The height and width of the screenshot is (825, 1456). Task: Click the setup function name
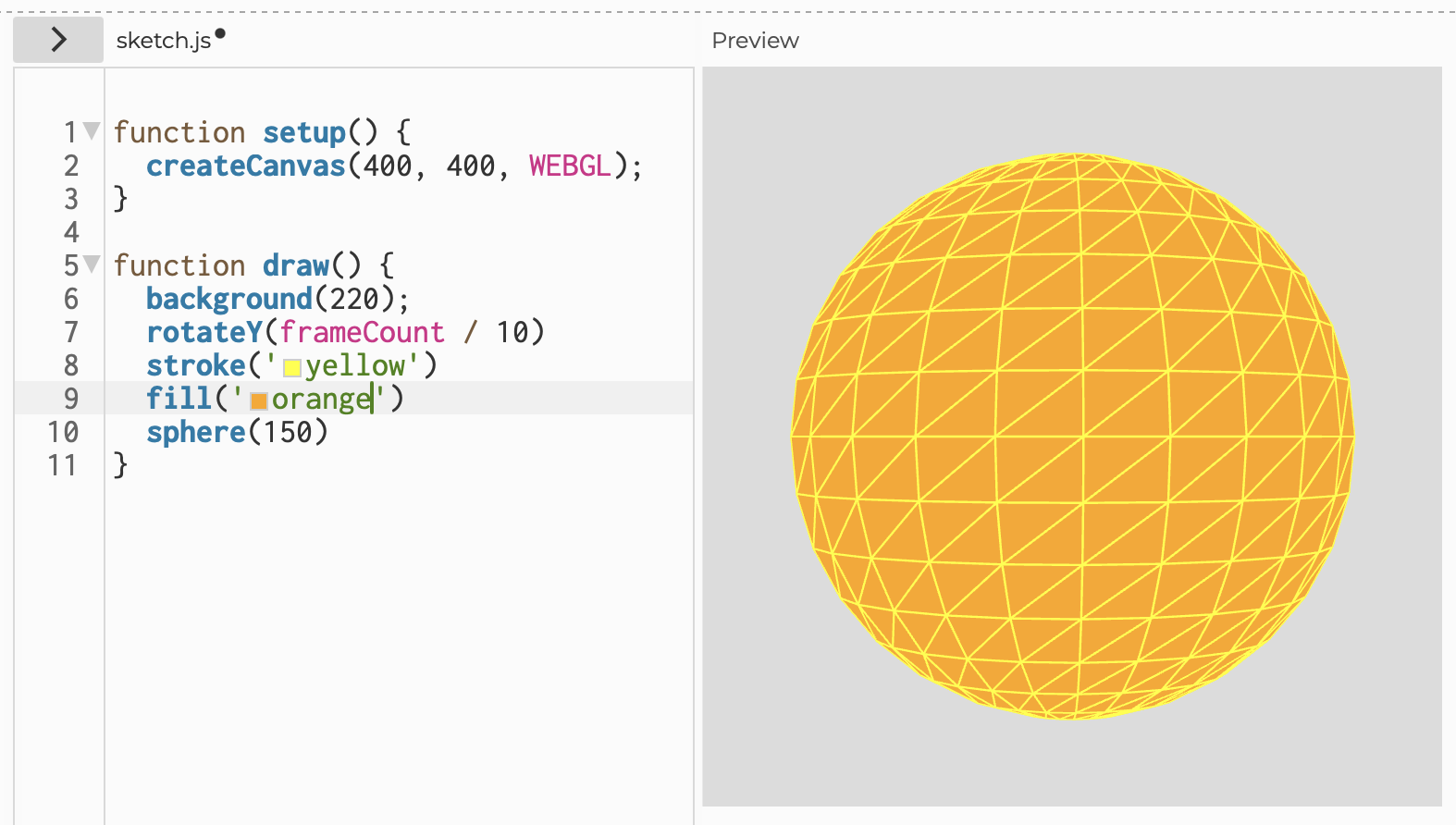304,132
